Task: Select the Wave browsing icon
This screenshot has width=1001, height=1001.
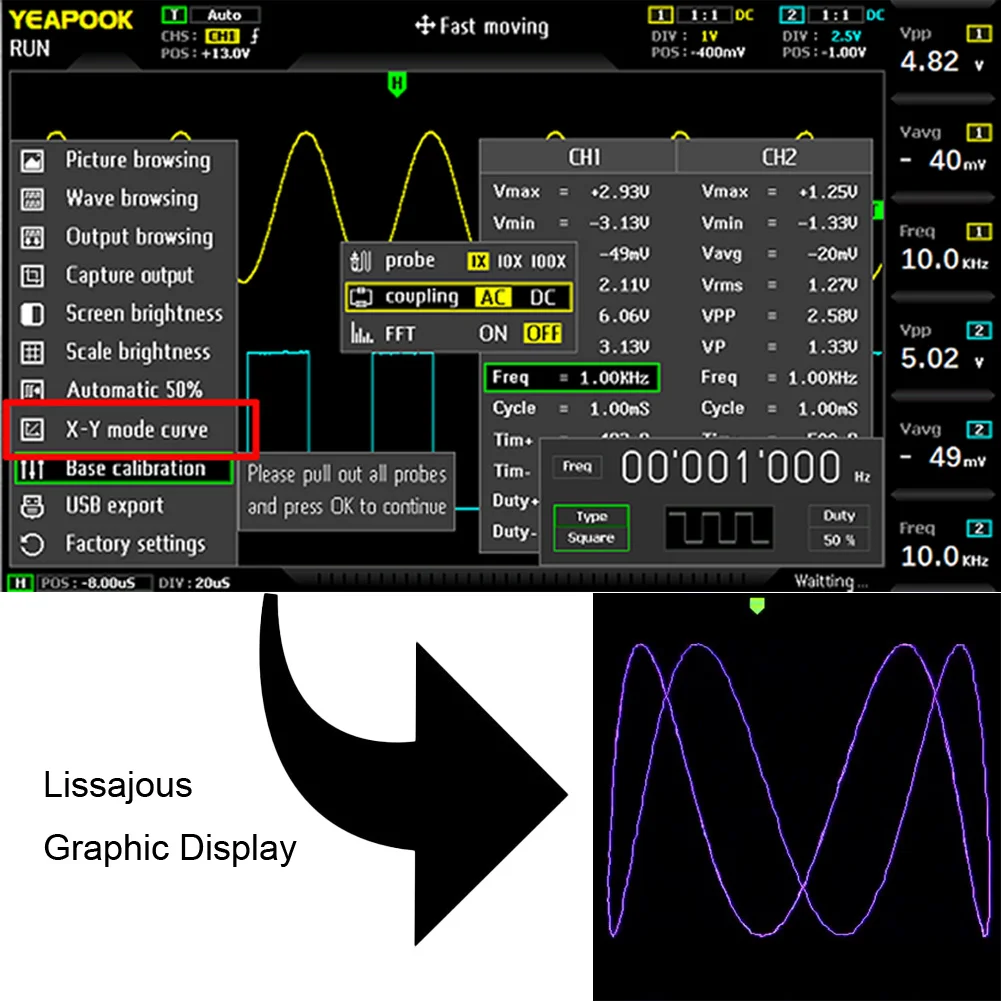Action: [x=32, y=199]
